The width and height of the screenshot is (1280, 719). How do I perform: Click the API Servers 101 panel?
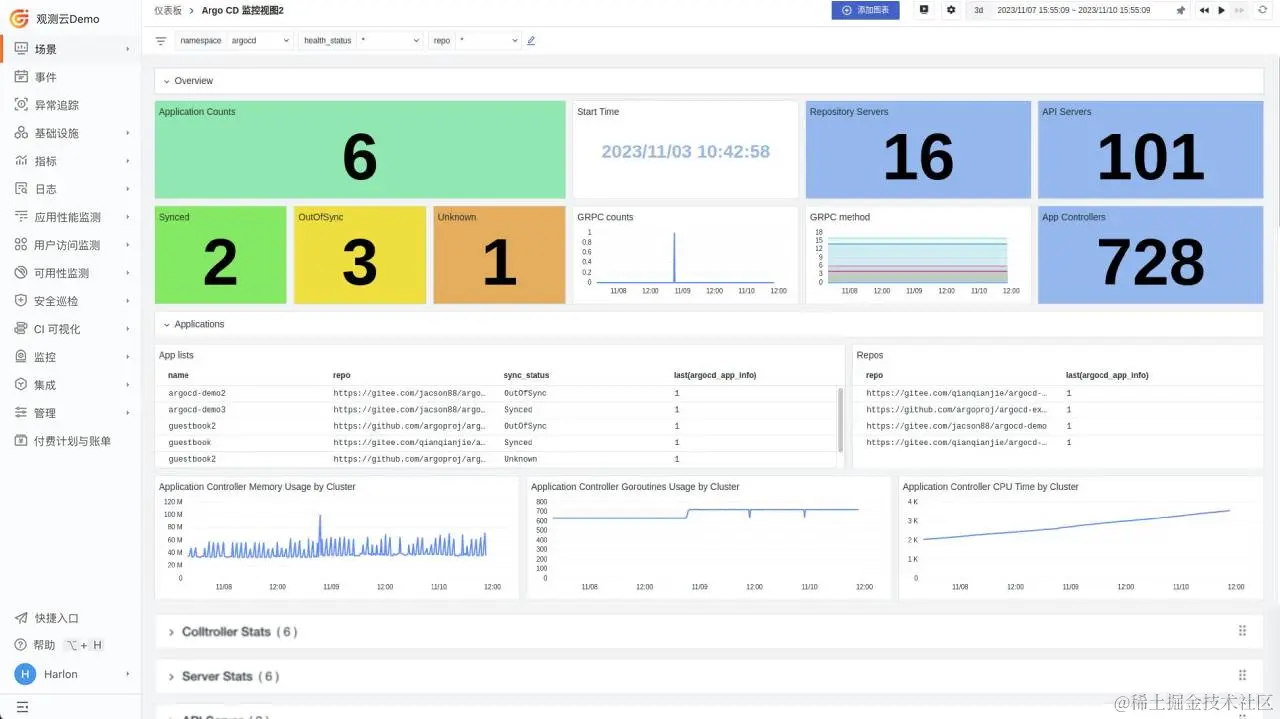1150,150
